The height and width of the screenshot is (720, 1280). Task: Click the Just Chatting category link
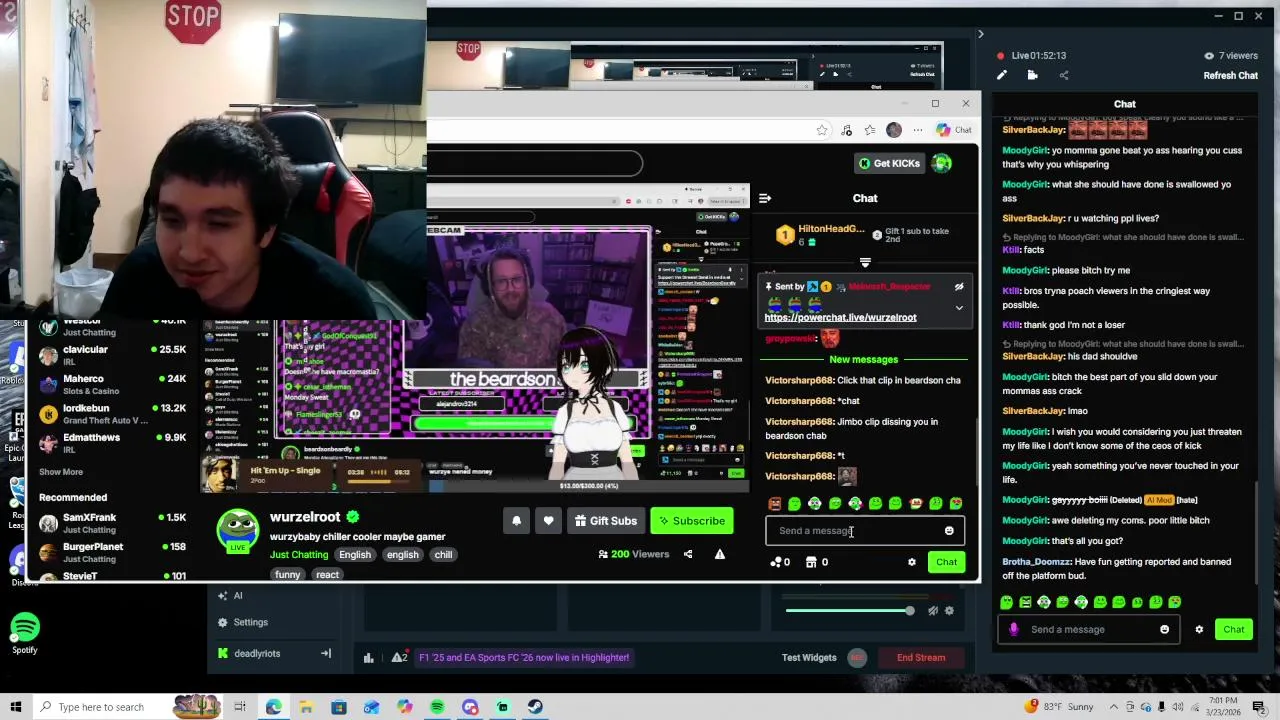tap(299, 555)
